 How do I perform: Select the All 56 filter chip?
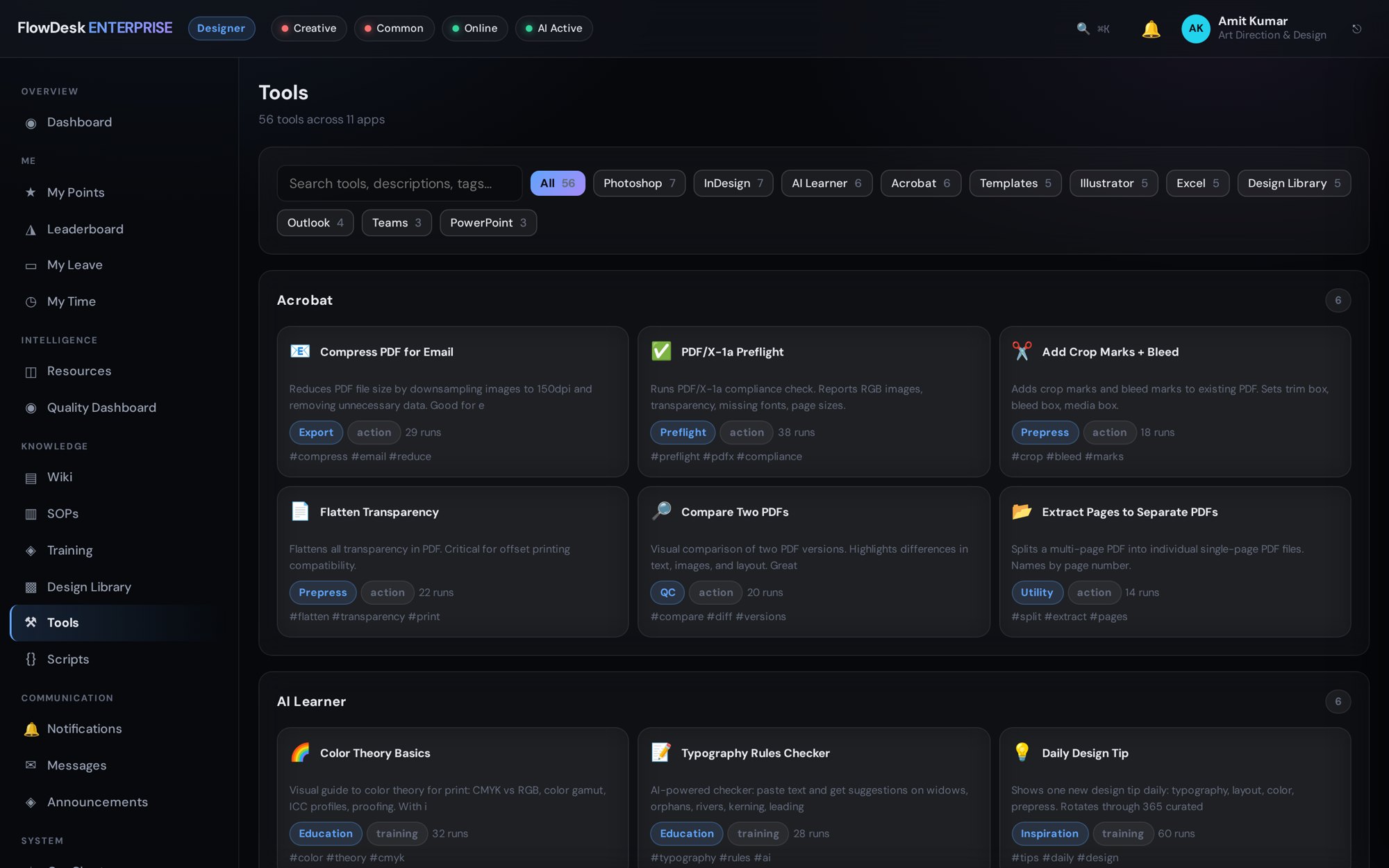558,183
